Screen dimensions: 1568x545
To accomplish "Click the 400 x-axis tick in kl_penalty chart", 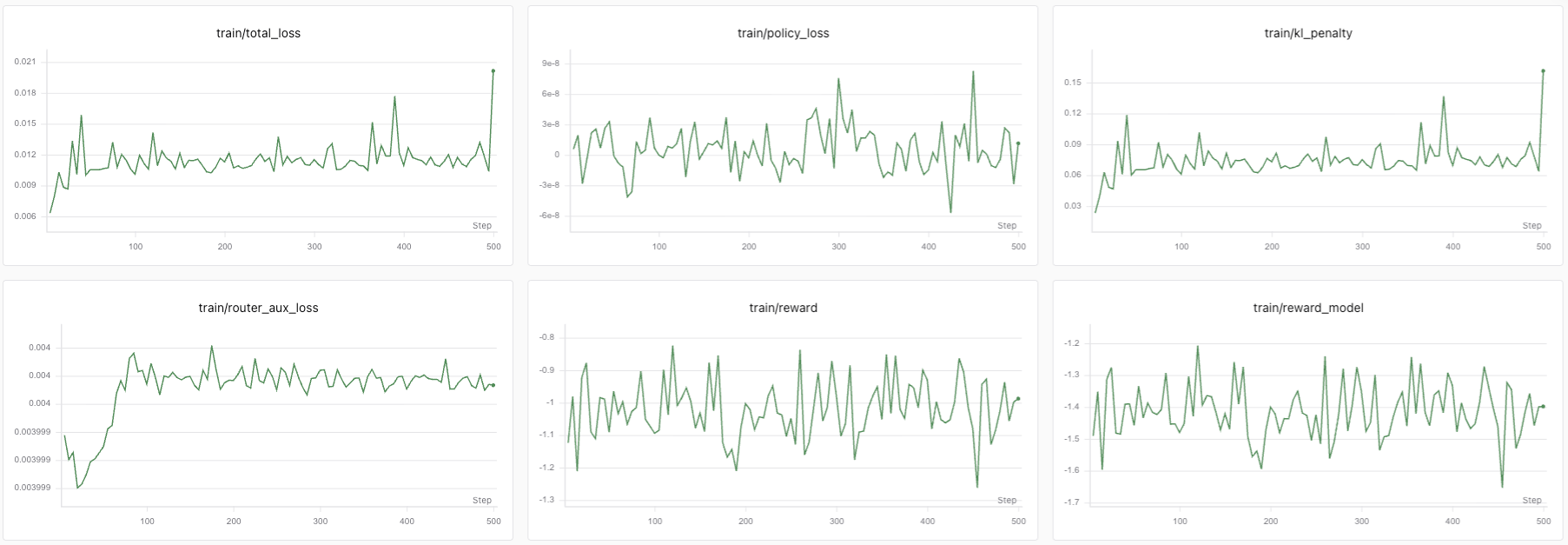I will click(x=1452, y=247).
